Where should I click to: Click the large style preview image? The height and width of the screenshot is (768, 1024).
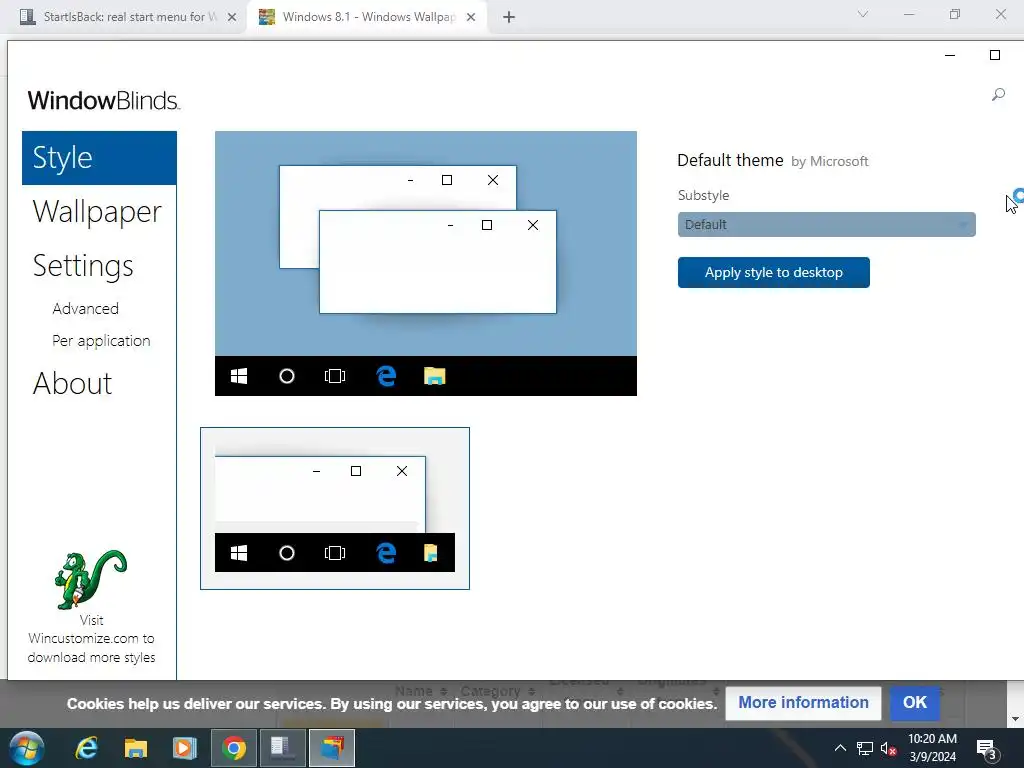426,263
